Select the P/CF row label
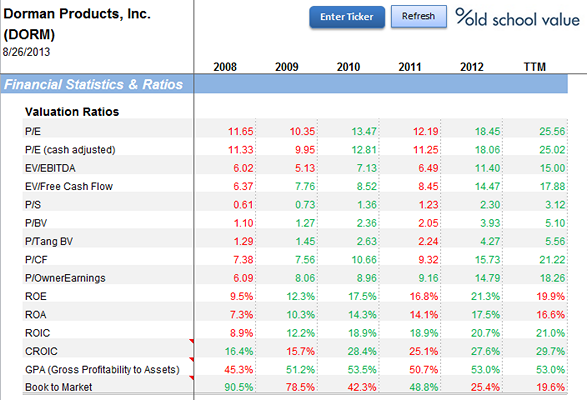Screen dimensions: 587x400 36,260
